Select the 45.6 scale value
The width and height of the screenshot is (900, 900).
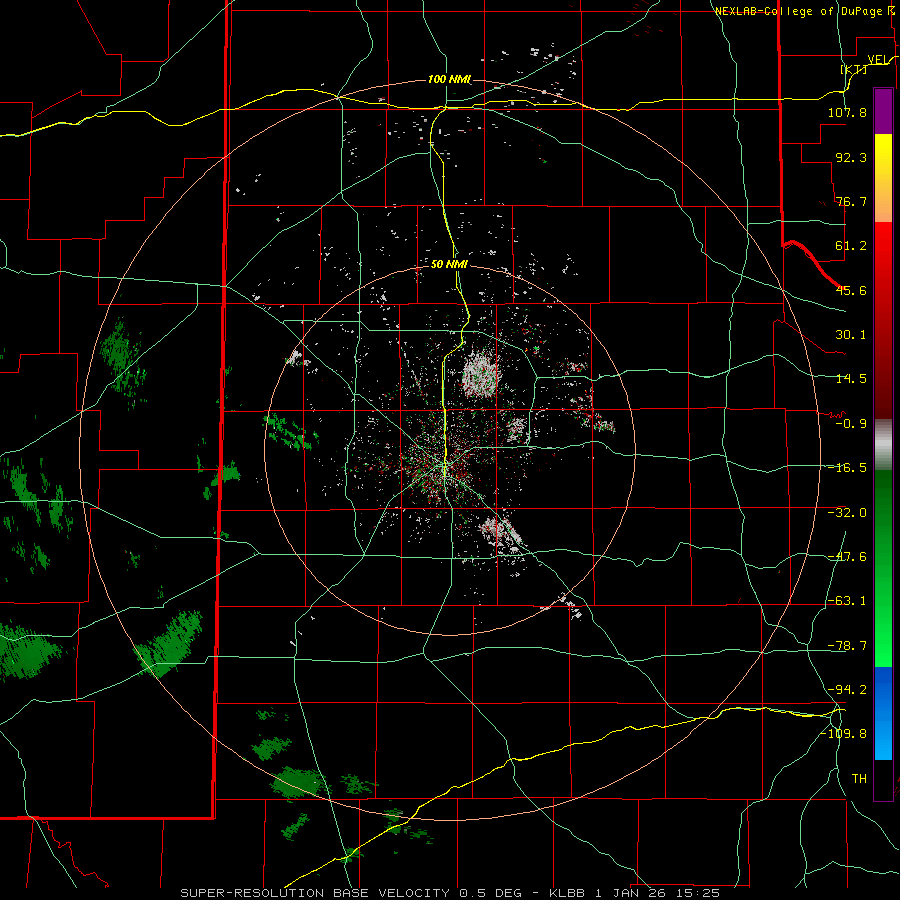pos(851,290)
